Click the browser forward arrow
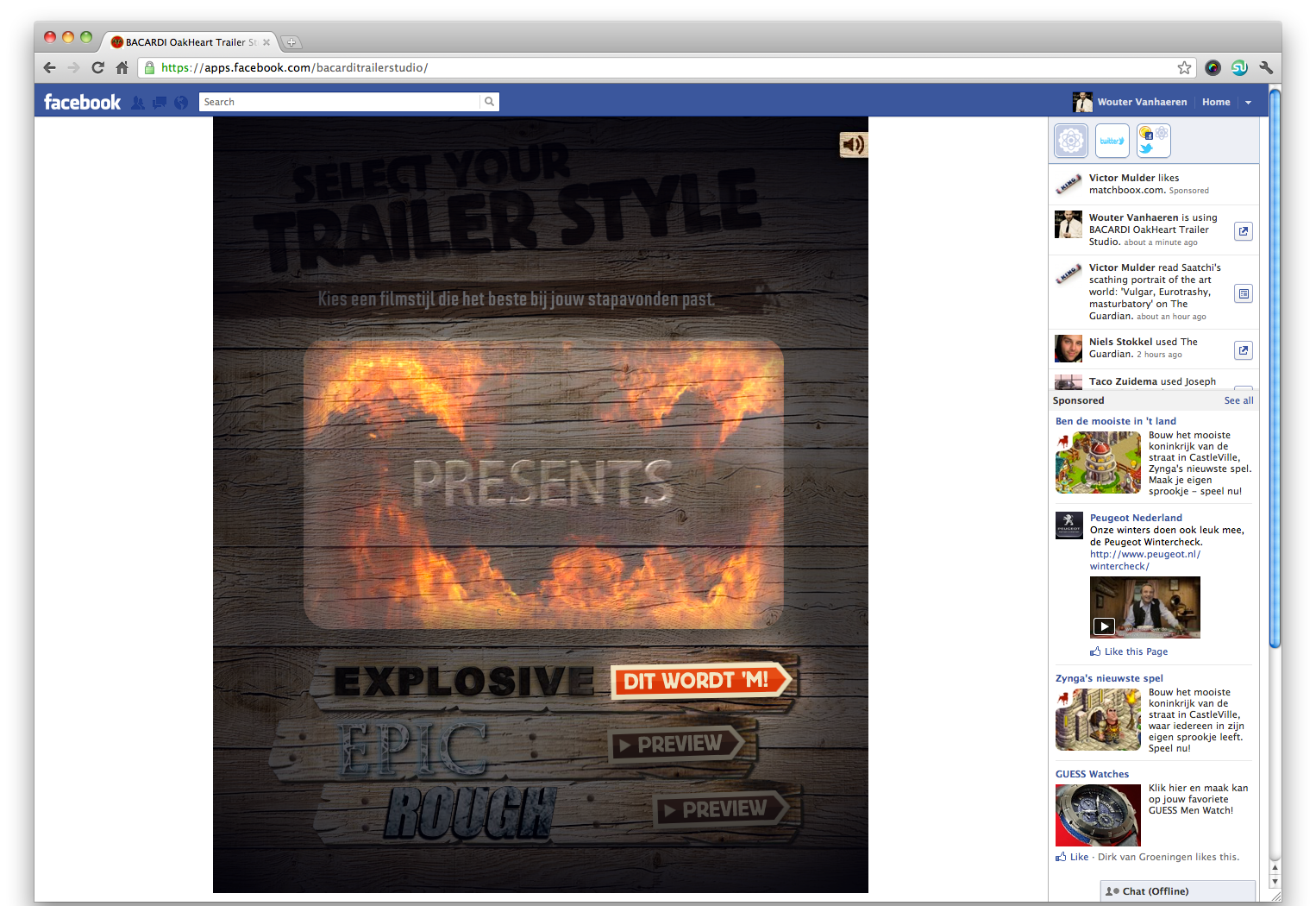1316x906 pixels. [74, 67]
